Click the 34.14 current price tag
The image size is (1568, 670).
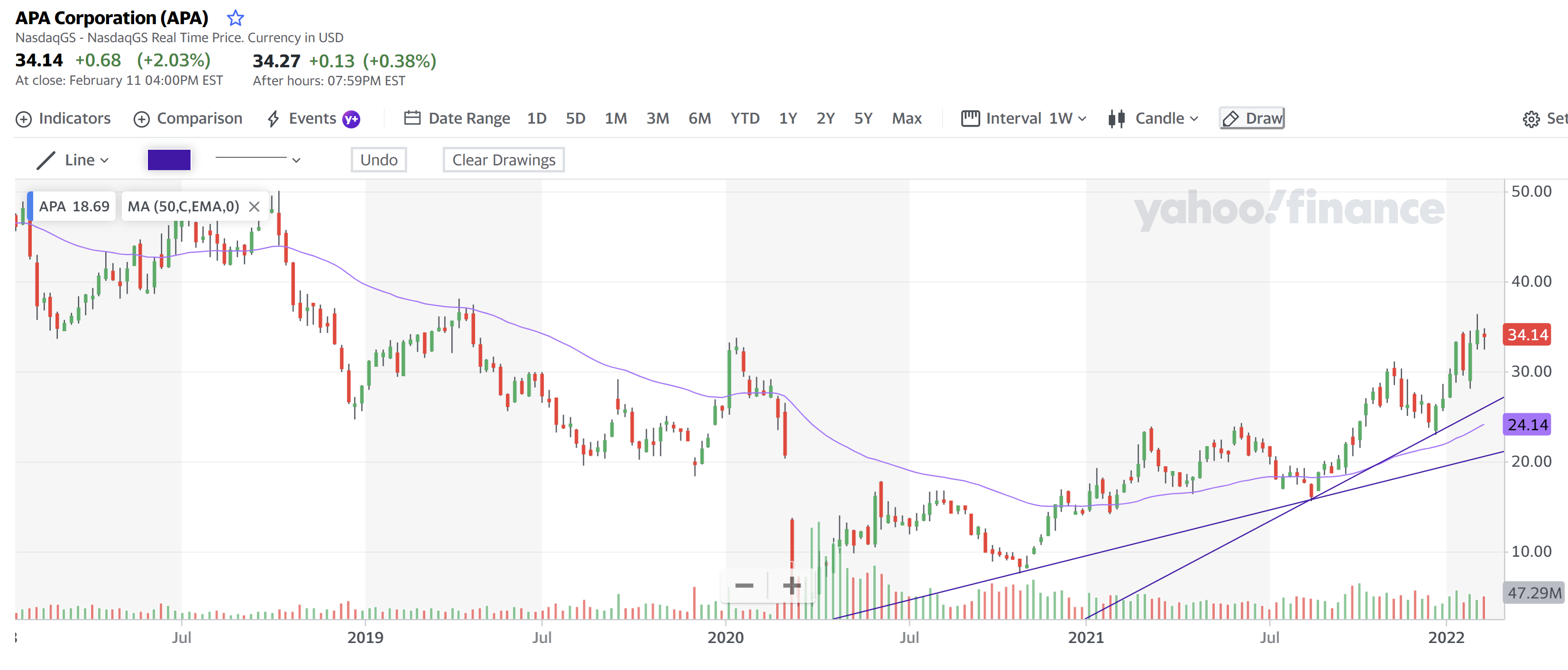point(1527,335)
